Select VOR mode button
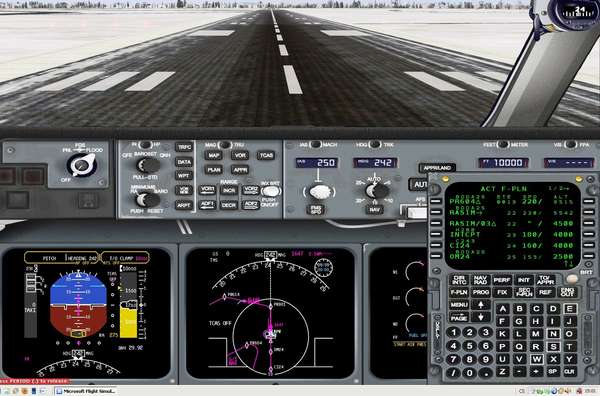Image resolution: width=600 pixels, height=396 pixels. [x=240, y=155]
